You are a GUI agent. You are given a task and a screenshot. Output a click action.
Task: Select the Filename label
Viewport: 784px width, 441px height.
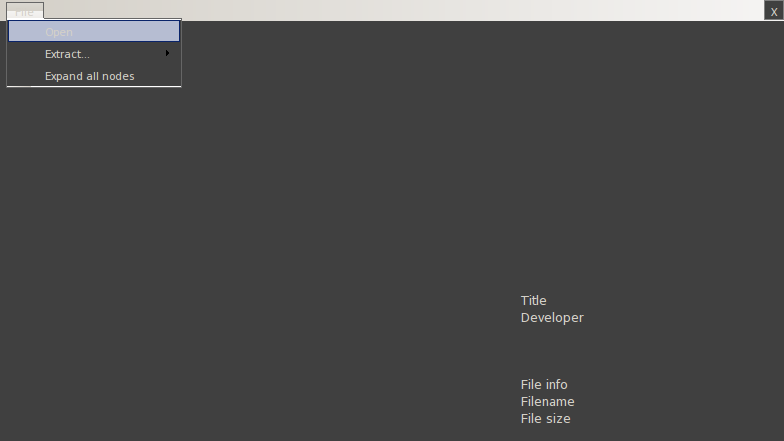(x=548, y=402)
